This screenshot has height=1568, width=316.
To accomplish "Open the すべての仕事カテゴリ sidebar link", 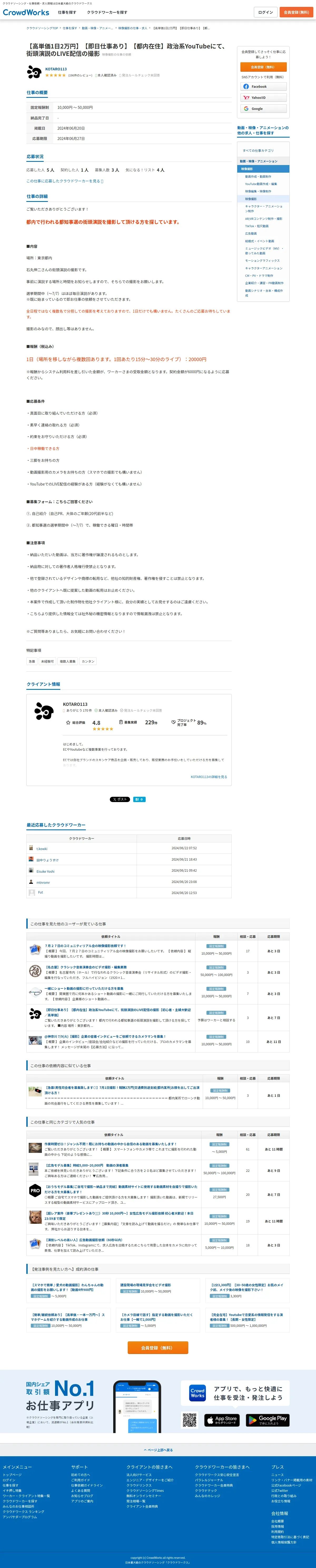I will [258, 150].
